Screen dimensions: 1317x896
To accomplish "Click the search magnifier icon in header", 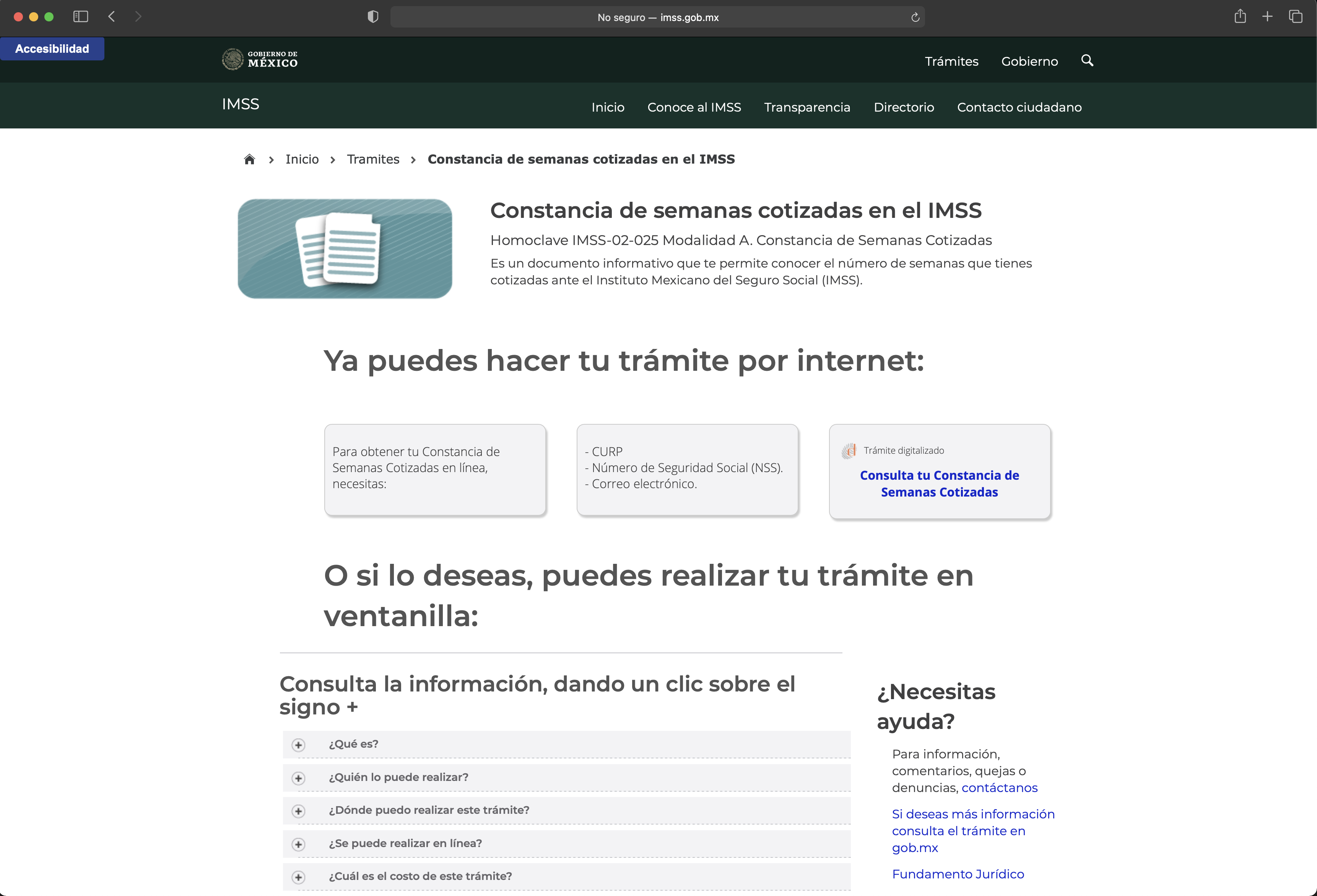I will point(1087,60).
